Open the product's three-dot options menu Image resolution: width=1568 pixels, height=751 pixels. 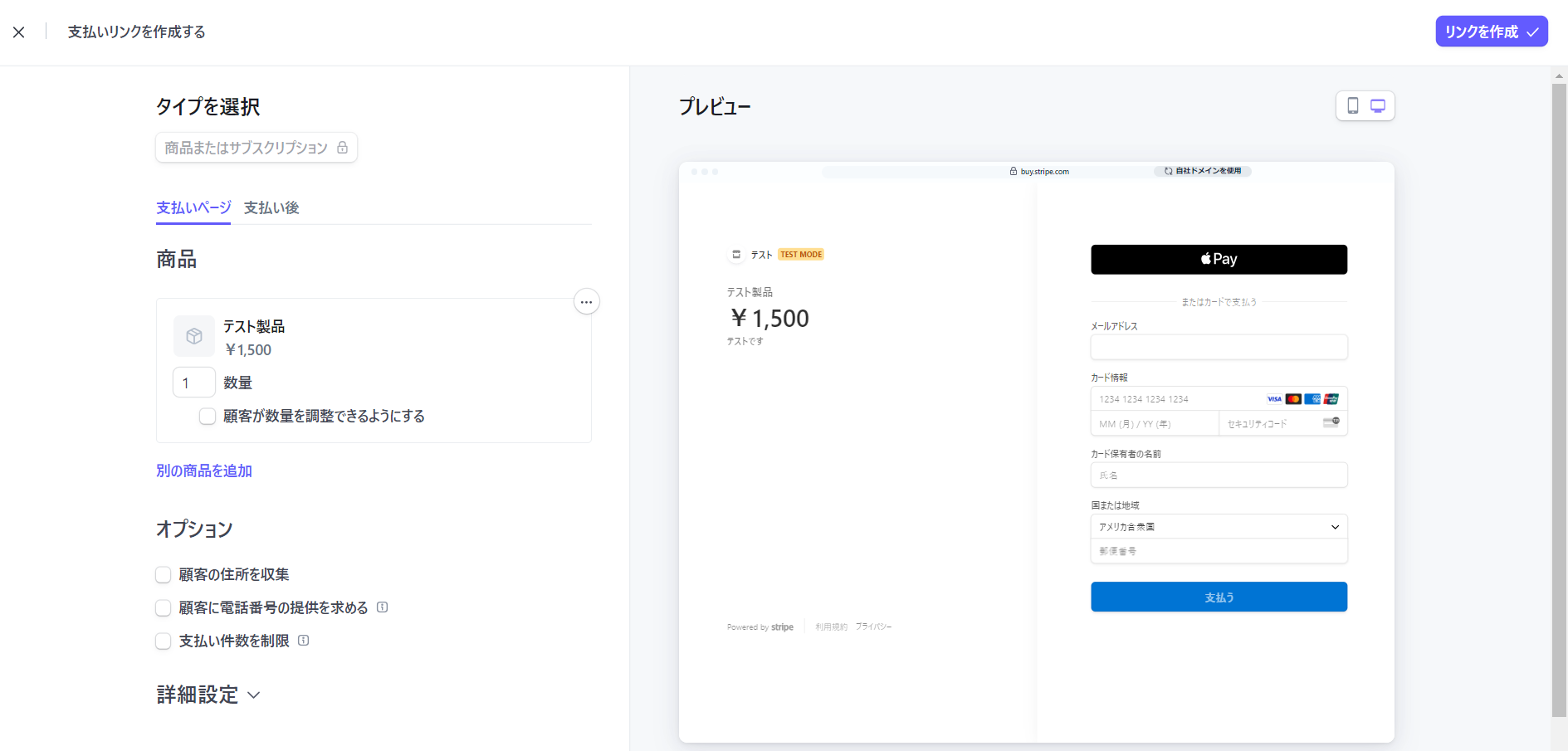tap(587, 302)
